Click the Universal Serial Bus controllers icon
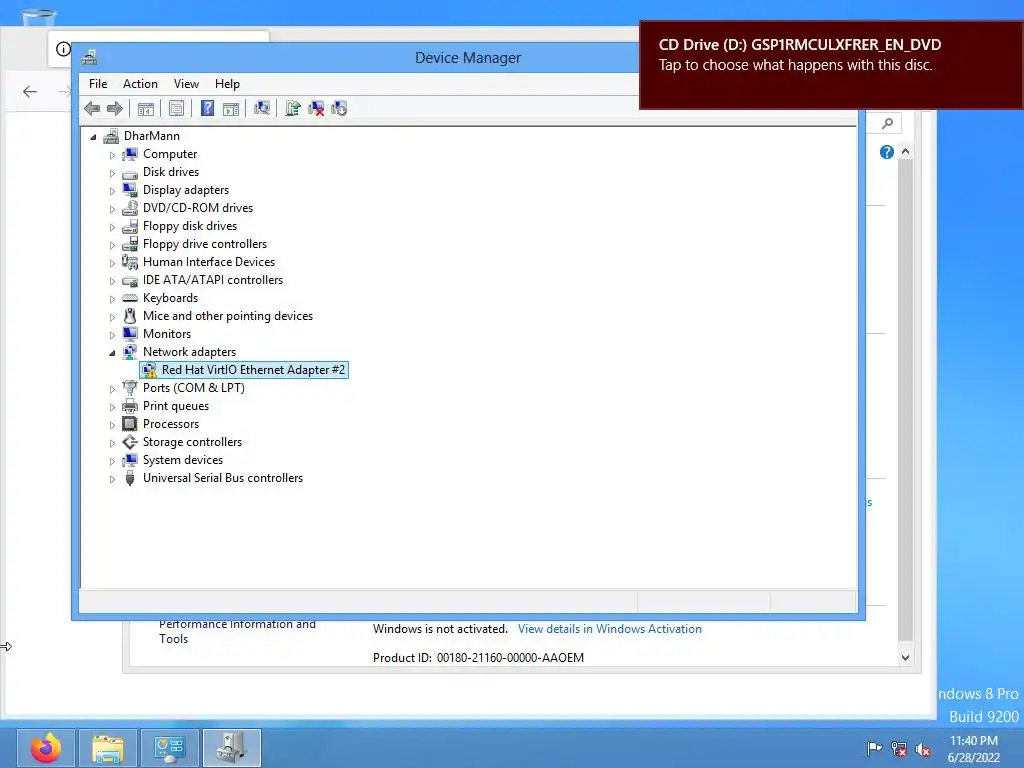Image resolution: width=1024 pixels, height=768 pixels. tap(130, 478)
